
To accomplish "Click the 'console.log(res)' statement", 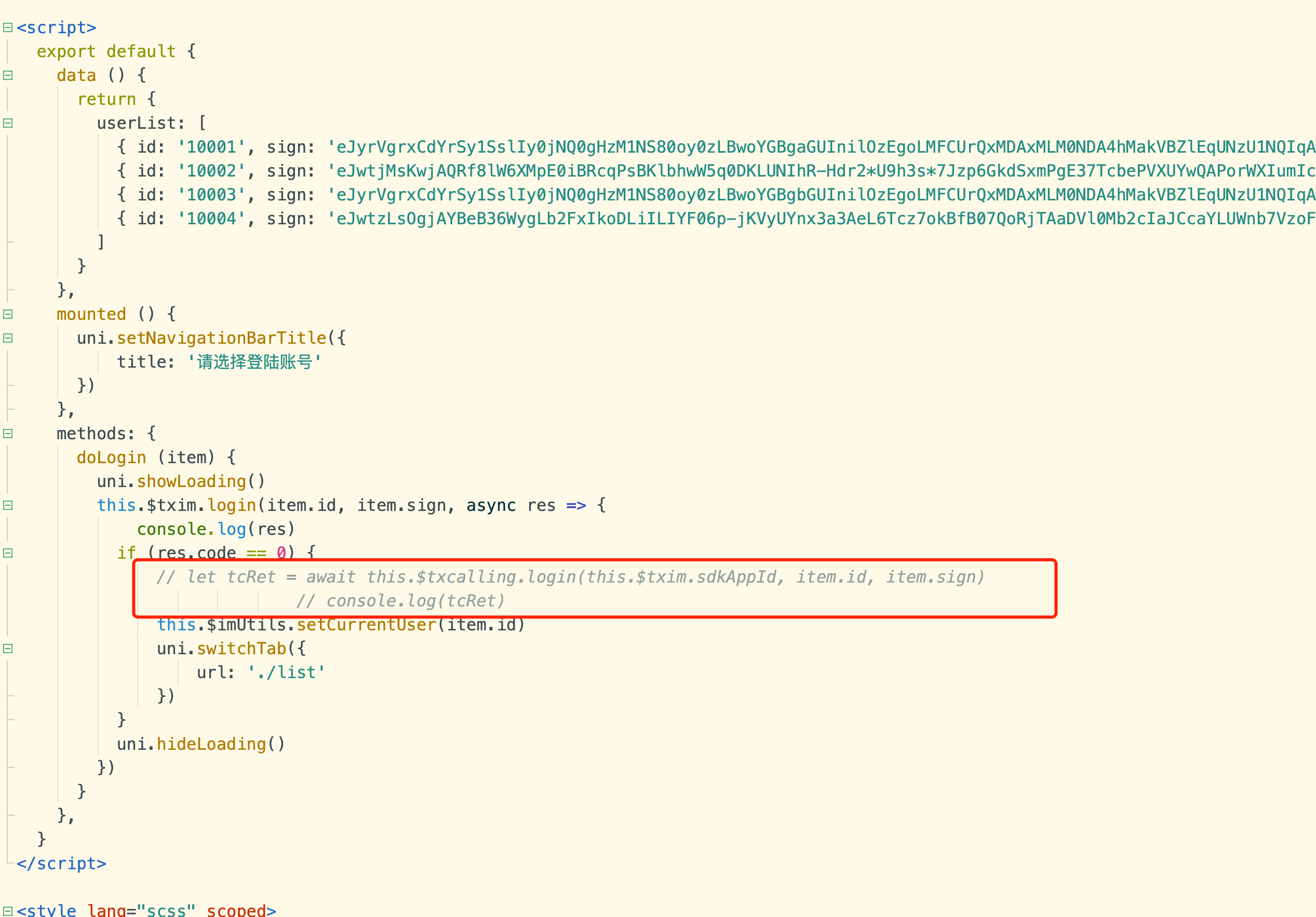I will tap(216, 529).
